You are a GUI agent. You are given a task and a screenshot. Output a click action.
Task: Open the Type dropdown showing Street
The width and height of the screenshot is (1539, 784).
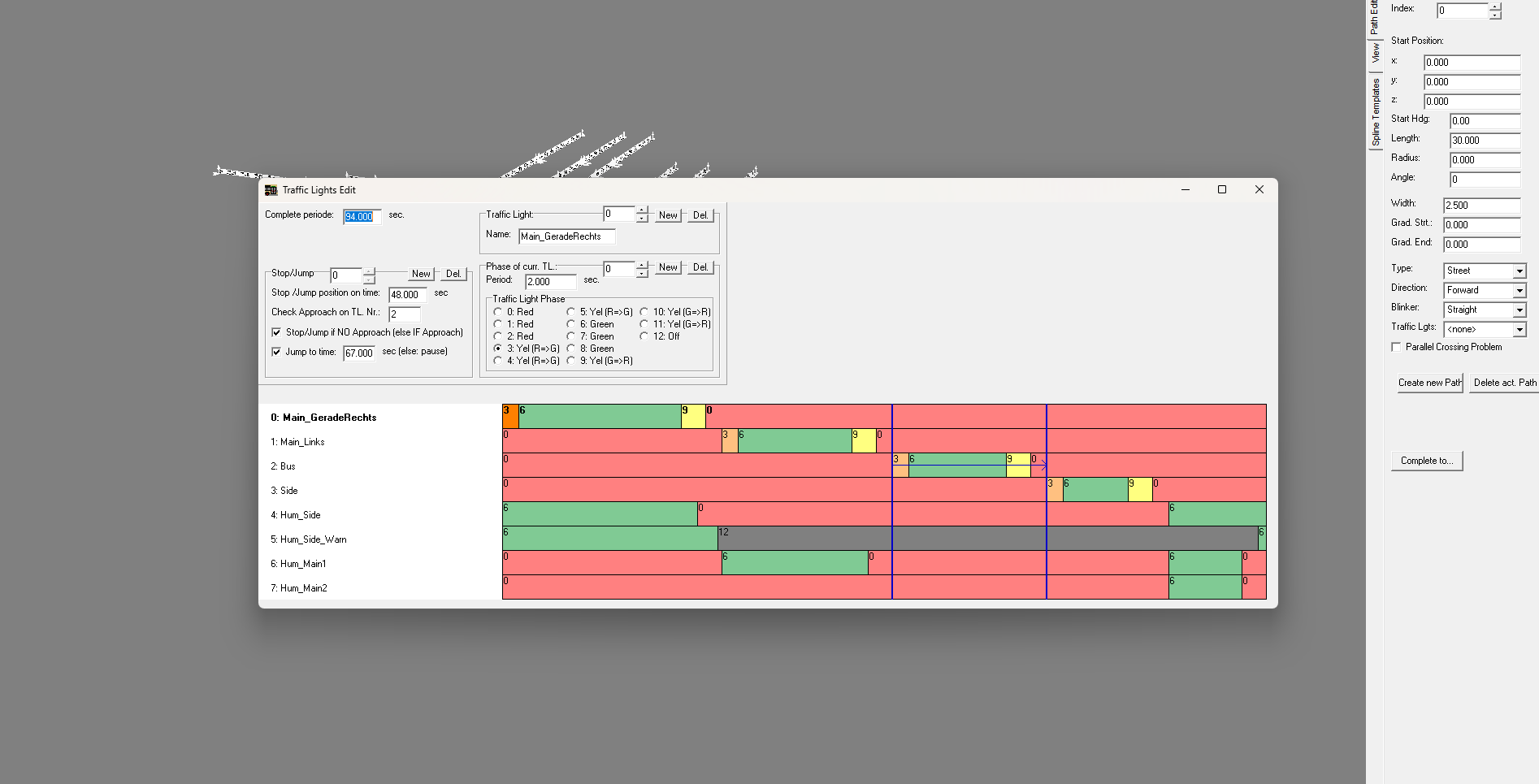pyautogui.click(x=1519, y=271)
